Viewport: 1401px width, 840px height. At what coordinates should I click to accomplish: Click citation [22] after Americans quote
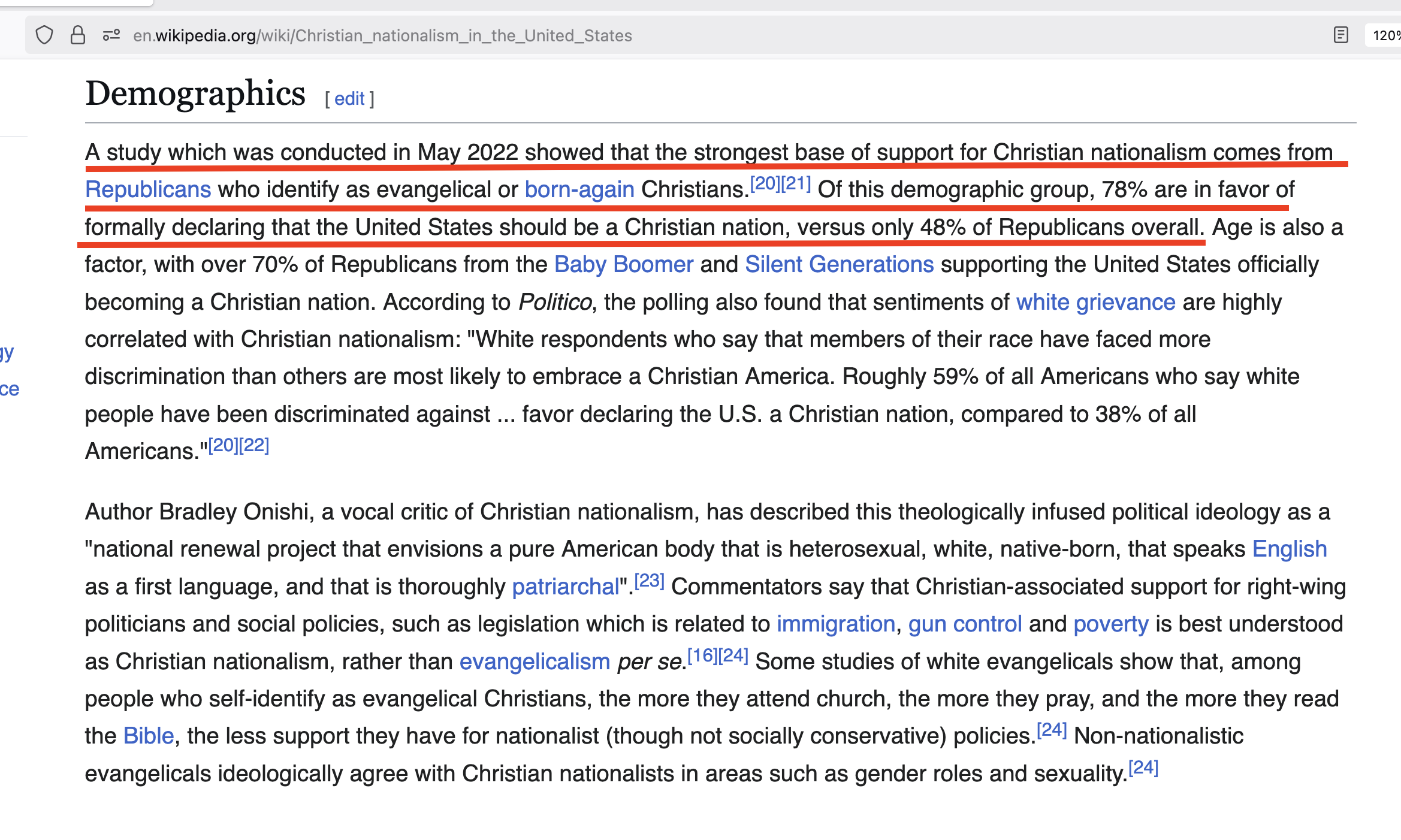(254, 445)
